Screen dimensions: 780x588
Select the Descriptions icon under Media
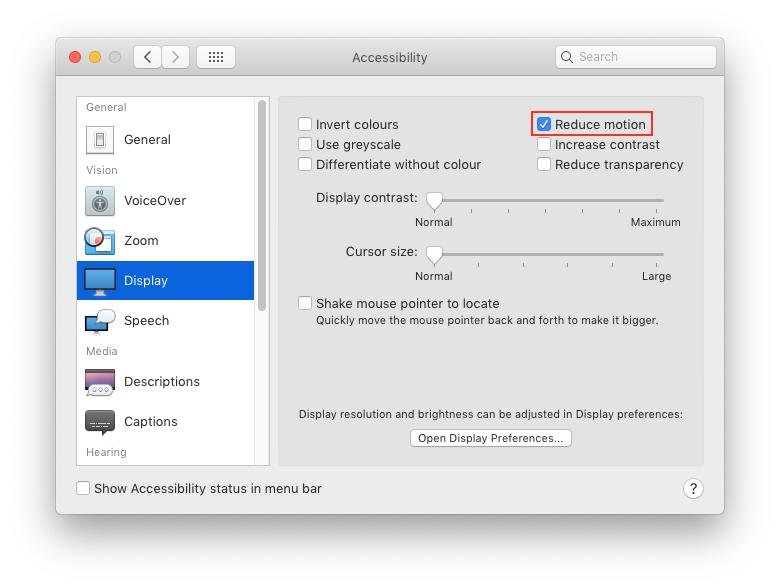pos(100,382)
